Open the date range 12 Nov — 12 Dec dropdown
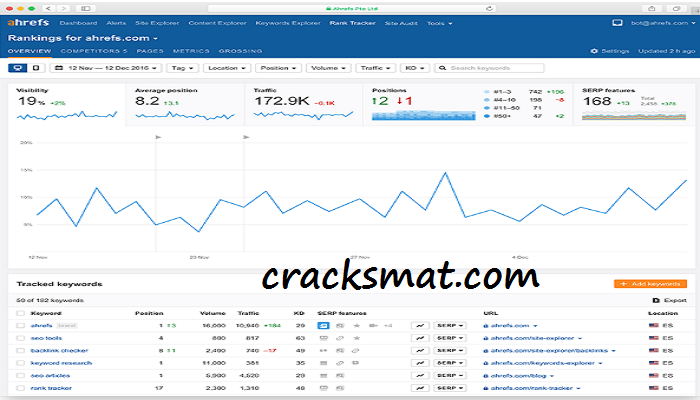 [x=105, y=68]
